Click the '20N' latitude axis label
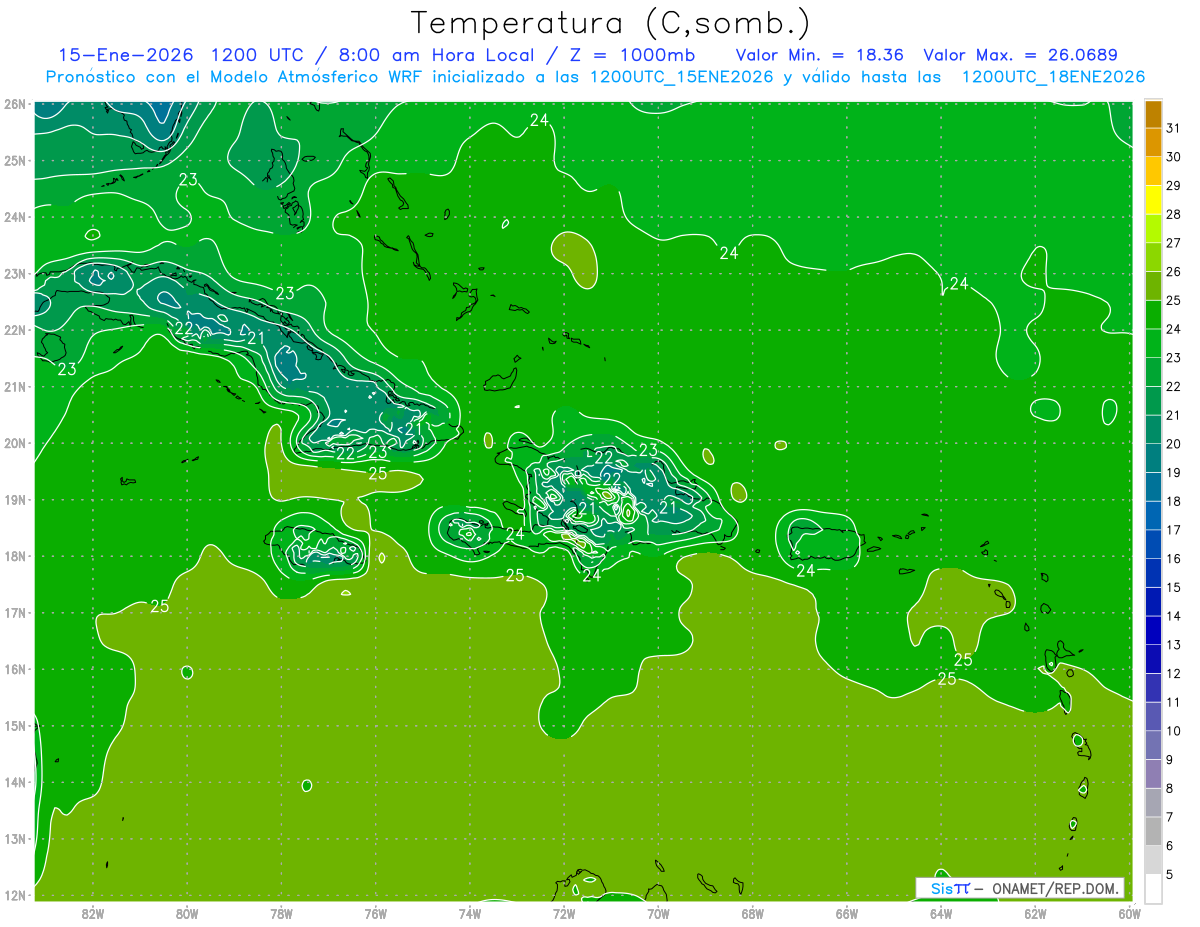Viewport: 1200px width, 927px height. pyautogui.click(x=15, y=443)
